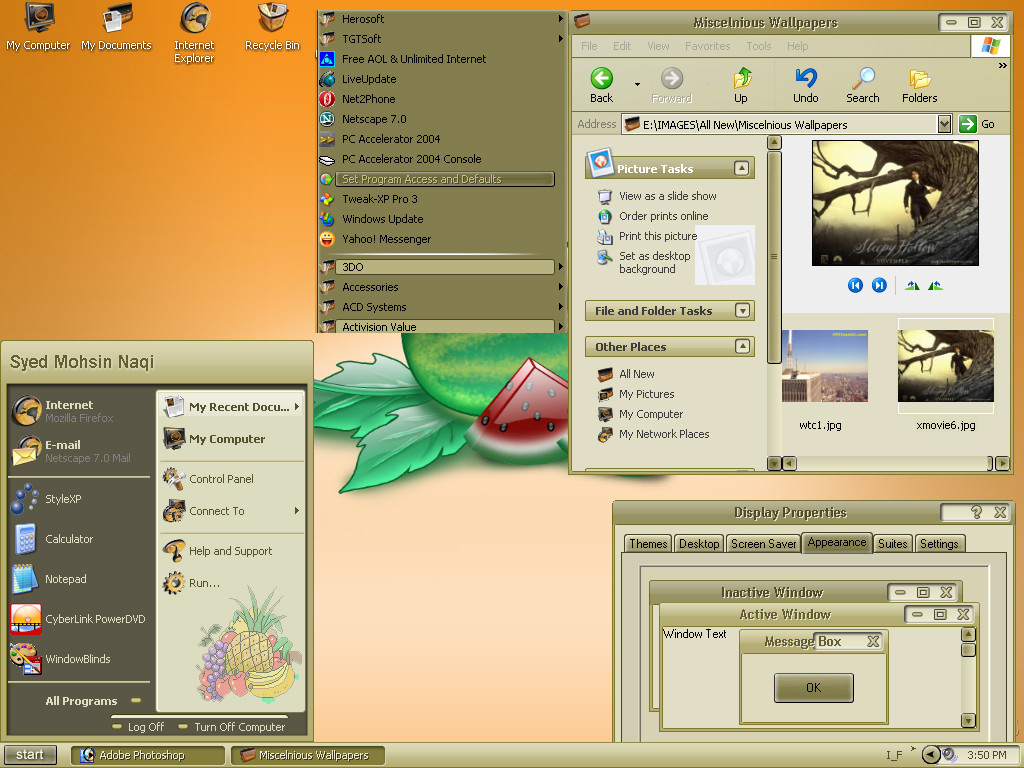Click OK in the Message Box preview
This screenshot has width=1024, height=768.
(x=814, y=688)
